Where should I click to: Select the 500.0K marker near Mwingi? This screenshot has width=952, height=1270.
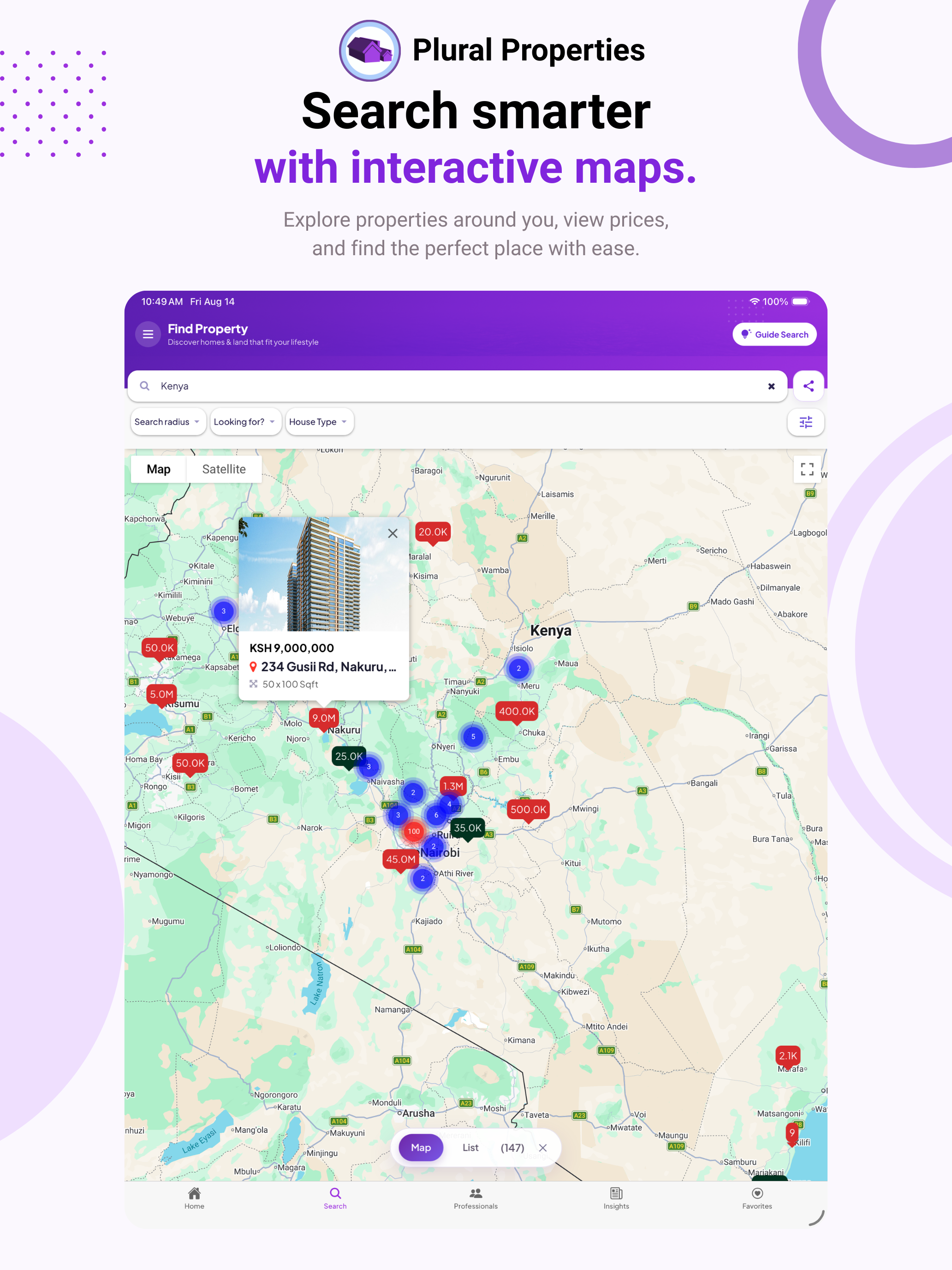[529, 811]
